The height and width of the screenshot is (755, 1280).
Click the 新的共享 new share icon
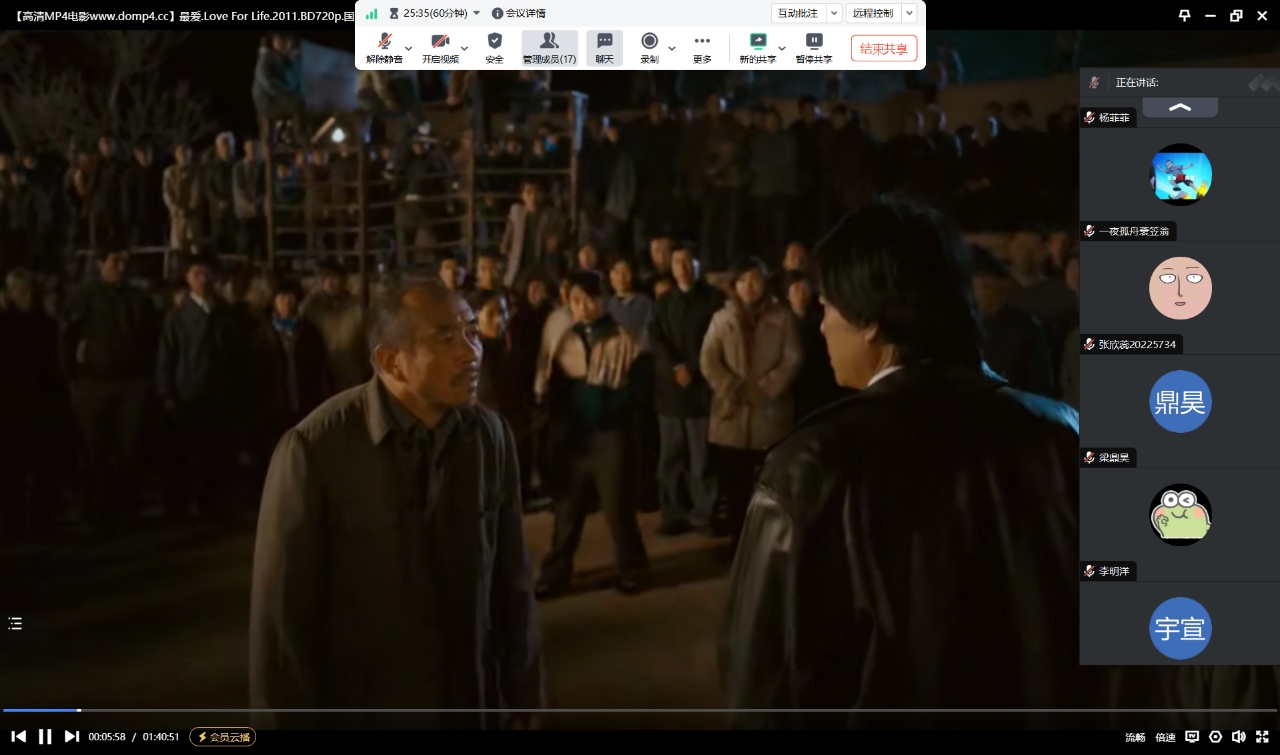click(757, 47)
